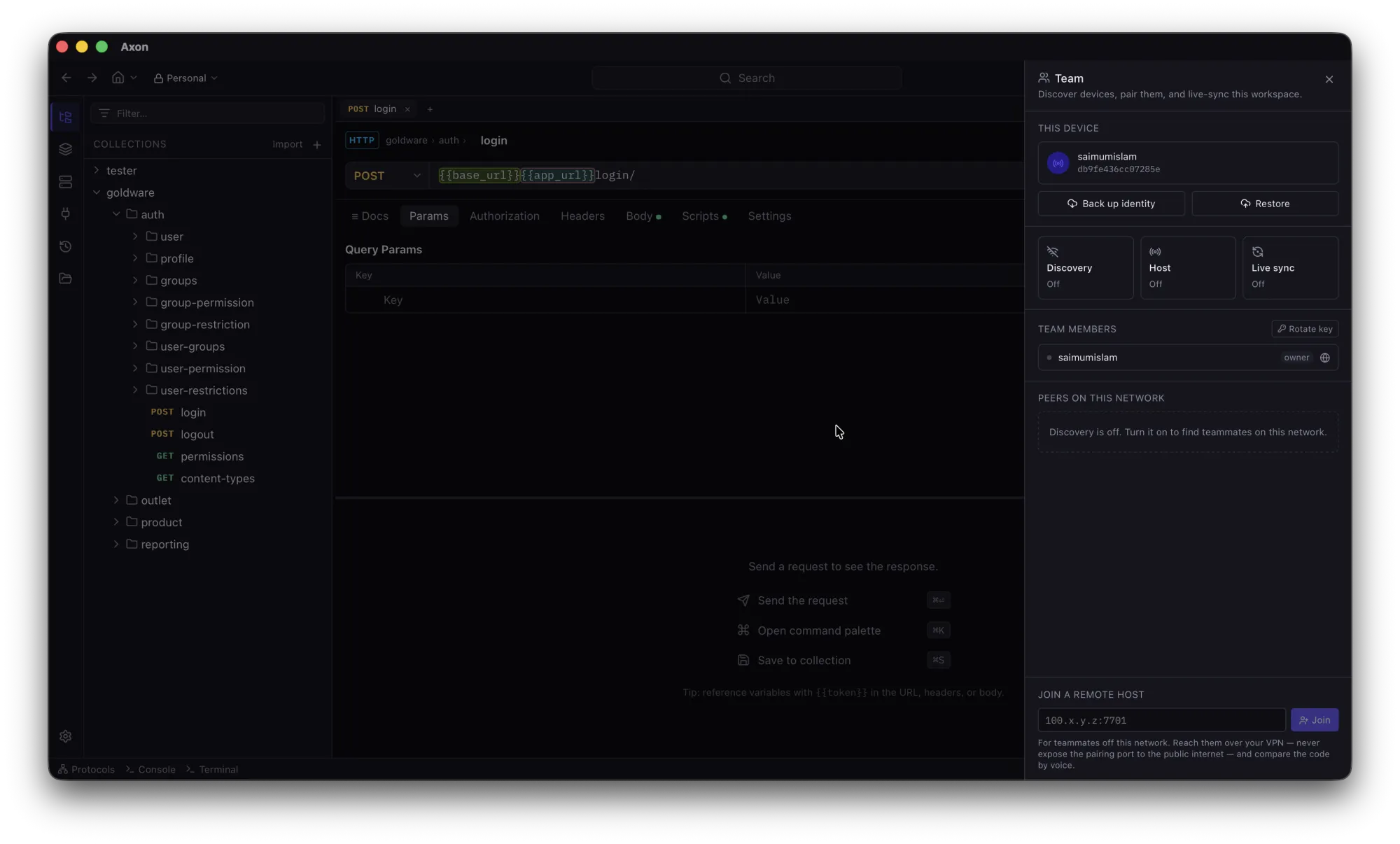Open the Settings gear icon
Screen dimensions: 1400x844
66,736
